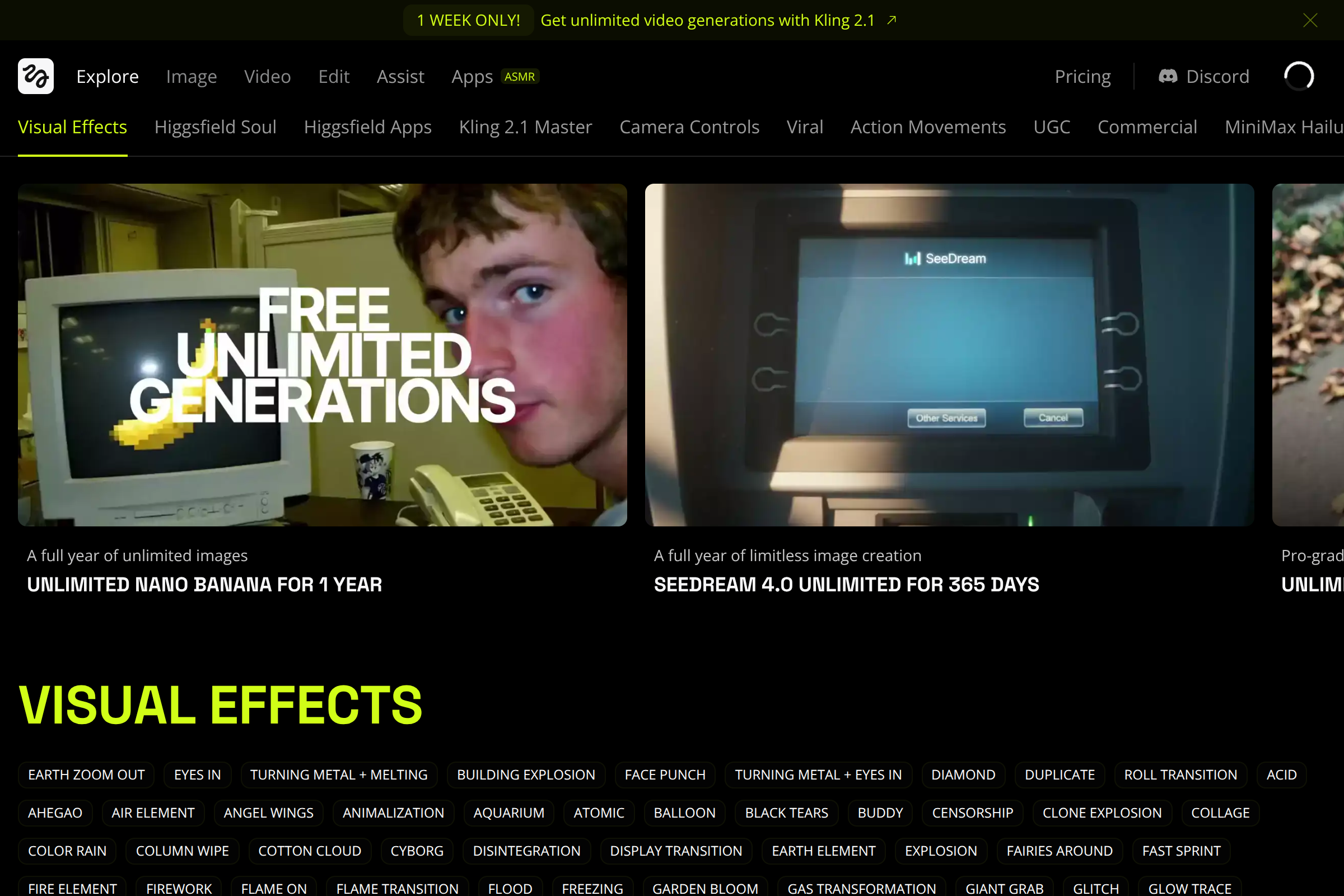Screen dimensions: 1344x896
Task: Open the Action Movements tab
Action: pos(927,127)
